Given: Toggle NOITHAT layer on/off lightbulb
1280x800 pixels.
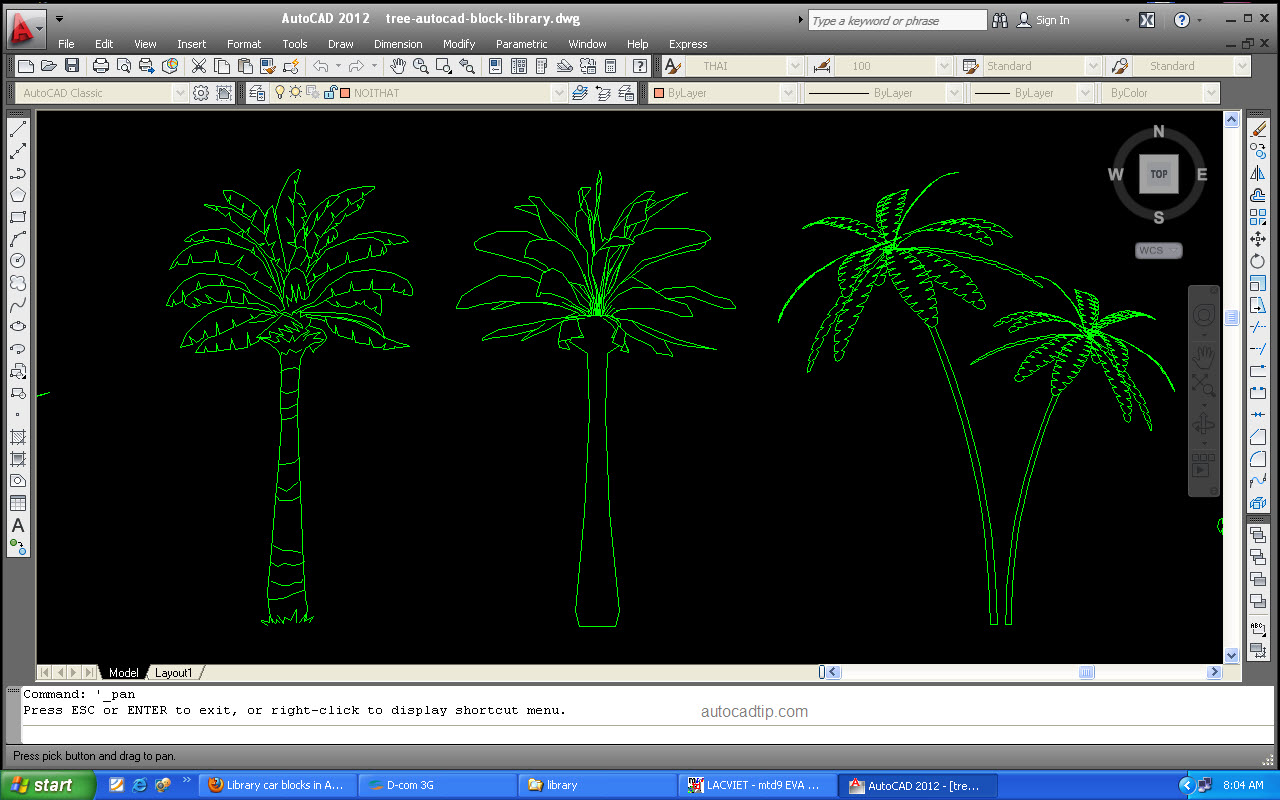Looking at the screenshot, I should pos(281,92).
